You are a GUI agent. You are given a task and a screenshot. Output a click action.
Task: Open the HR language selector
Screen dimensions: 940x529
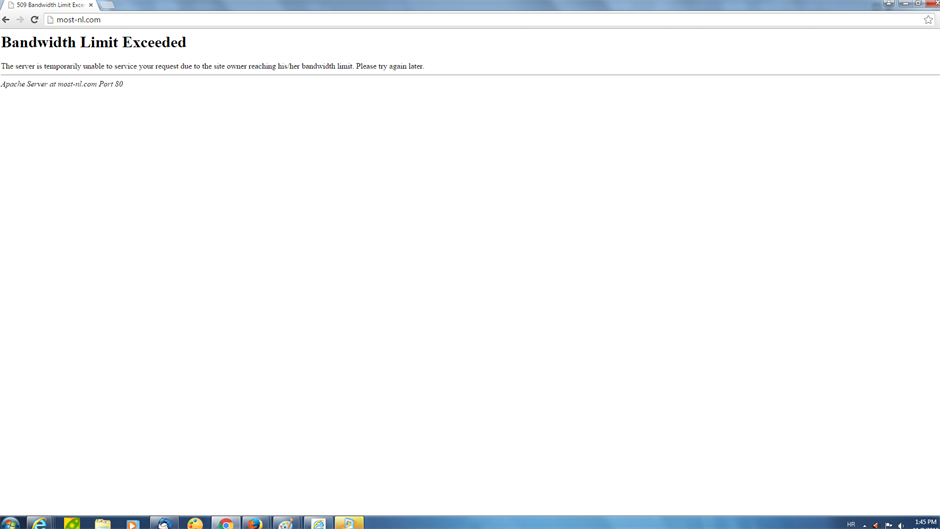[851, 524]
